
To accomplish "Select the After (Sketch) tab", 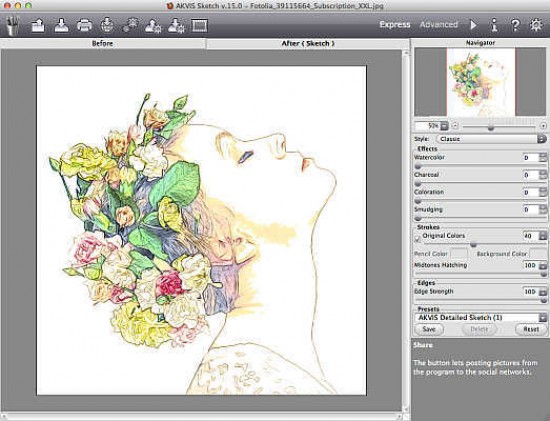I will (x=308, y=44).
